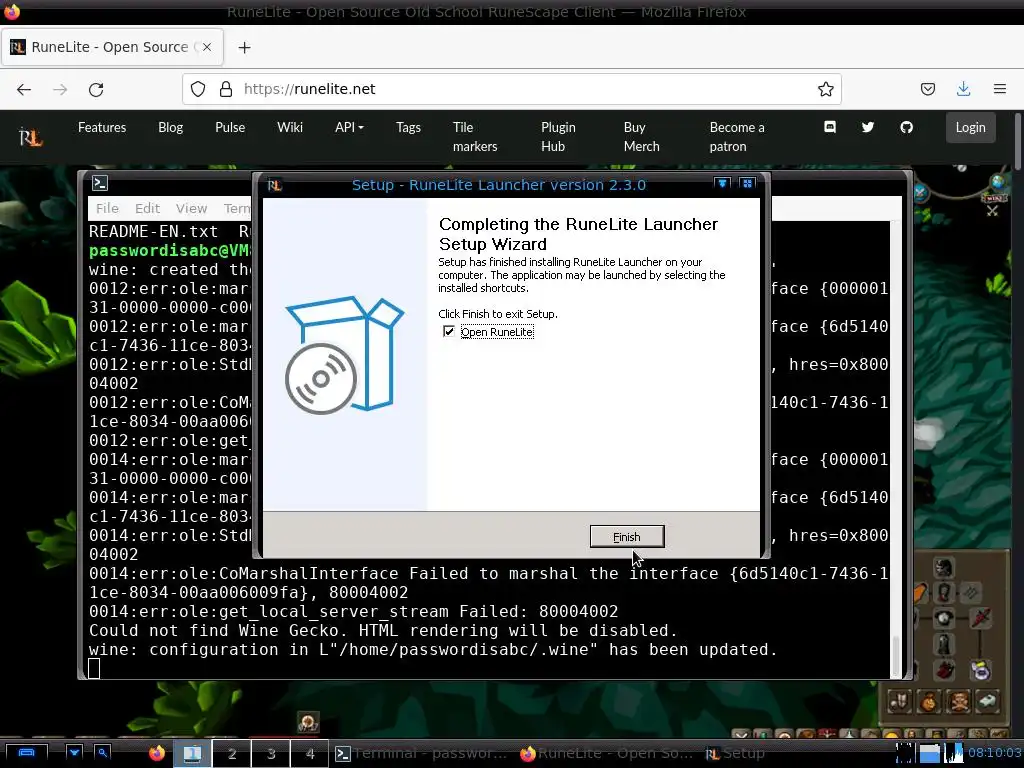This screenshot has width=1024, height=768.
Task: Switch to Setup window in taskbar
Action: [x=735, y=753]
